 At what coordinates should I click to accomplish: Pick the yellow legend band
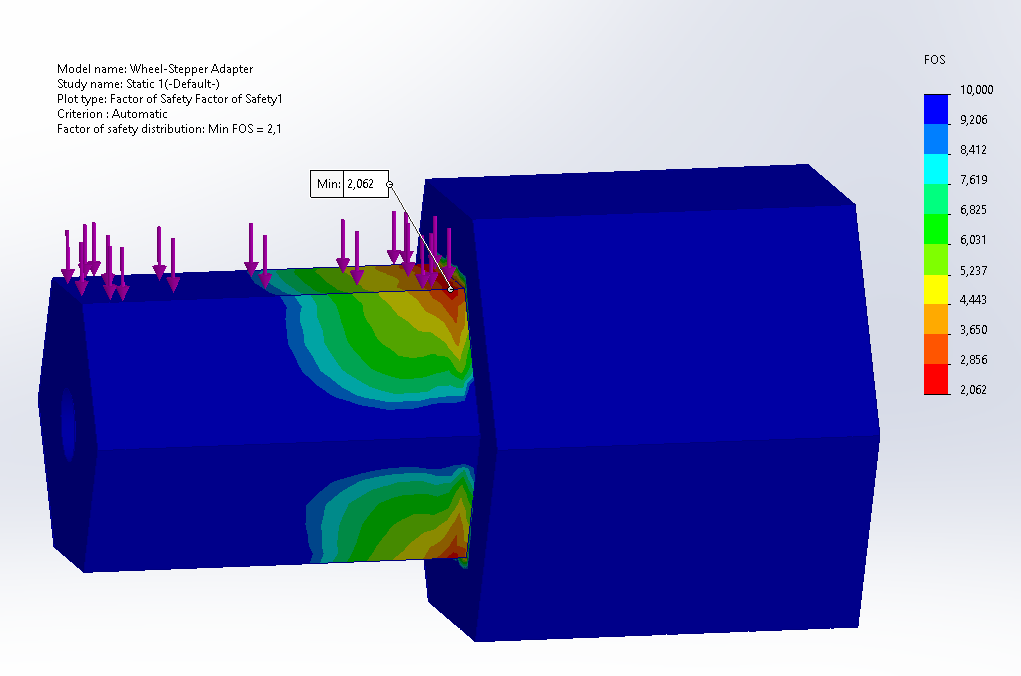click(x=936, y=289)
